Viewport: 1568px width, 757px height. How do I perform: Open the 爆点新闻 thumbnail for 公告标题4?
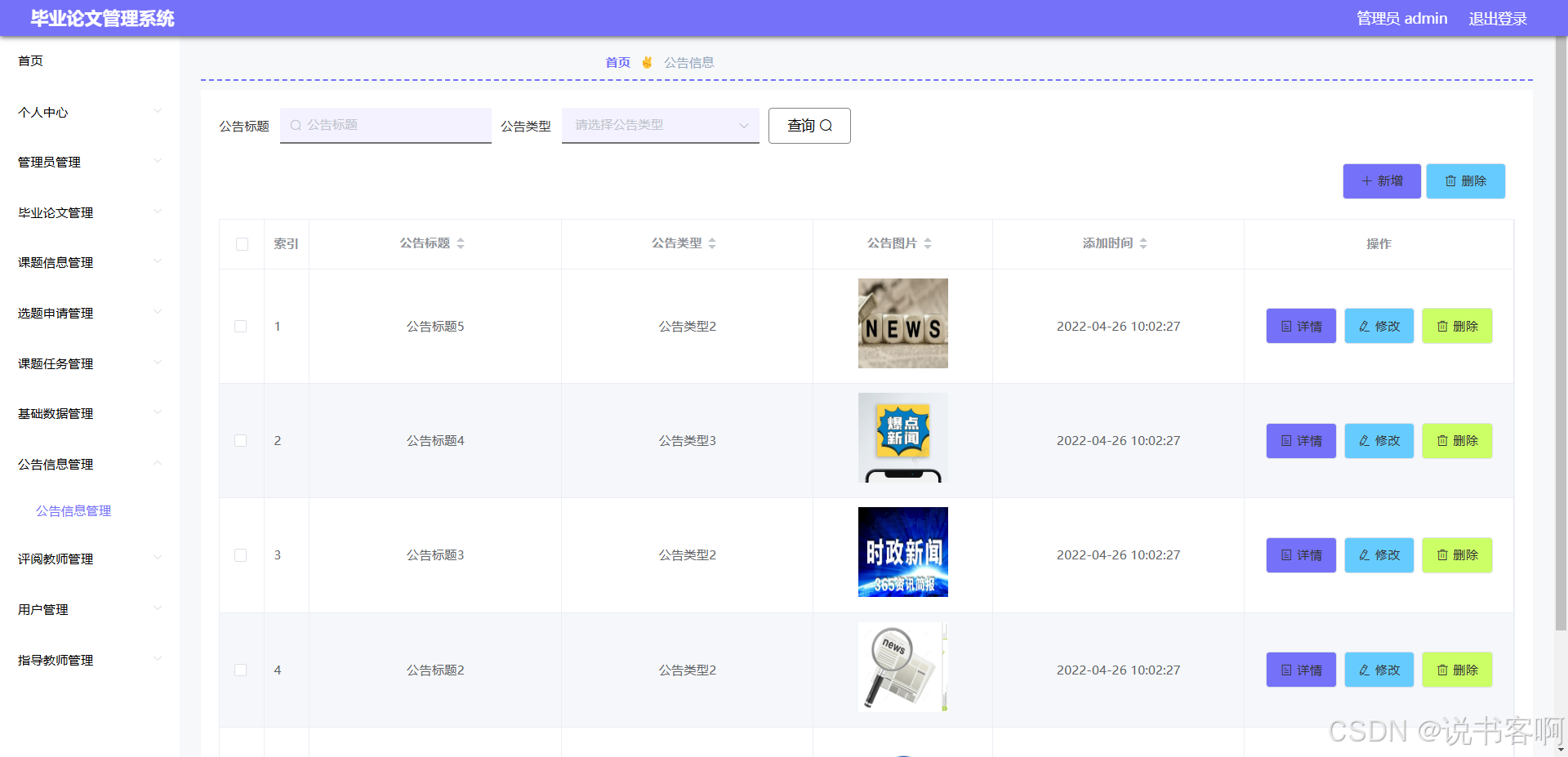pos(903,438)
